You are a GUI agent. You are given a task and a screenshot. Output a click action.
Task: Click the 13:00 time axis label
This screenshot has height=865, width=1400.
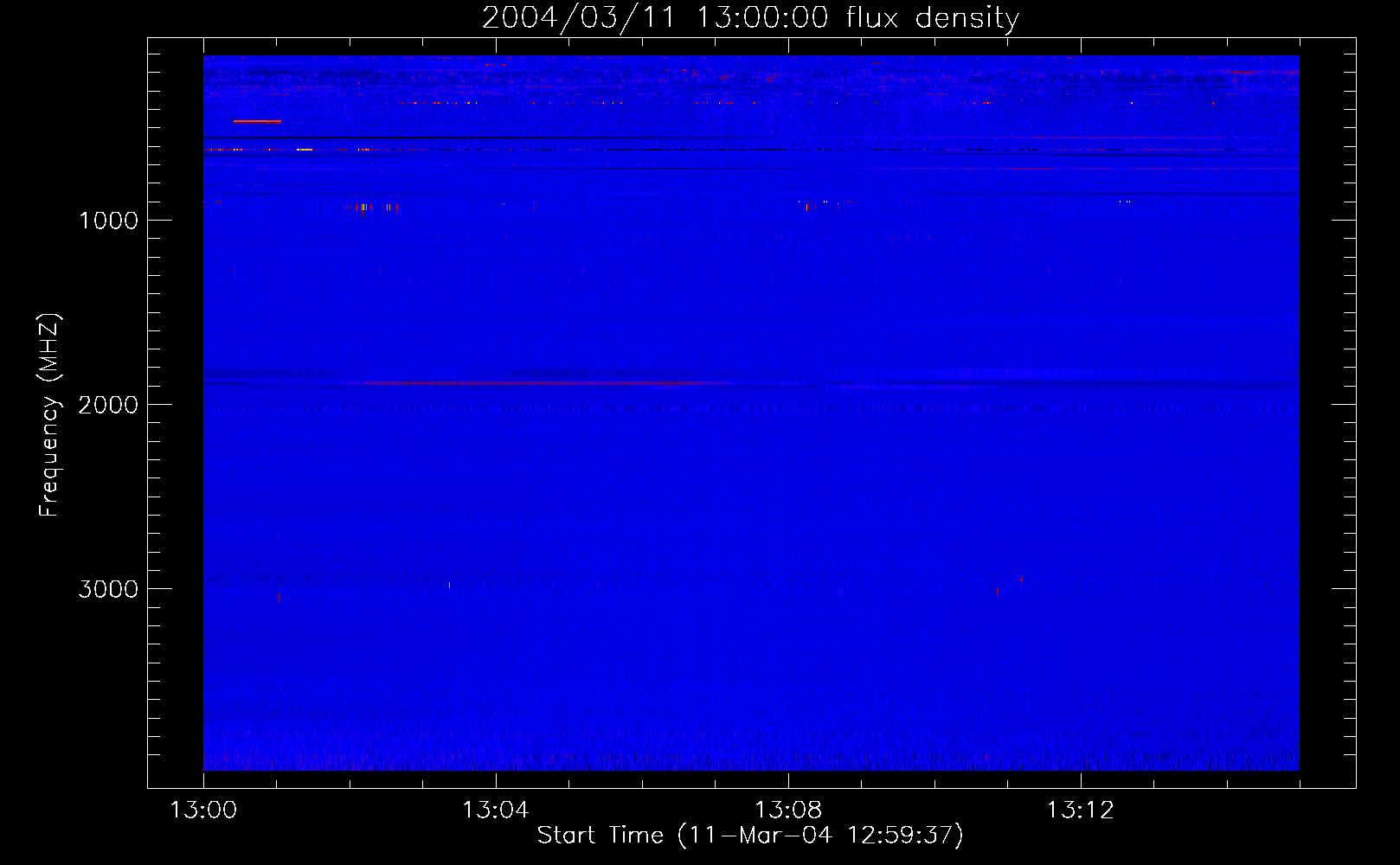tap(203, 811)
